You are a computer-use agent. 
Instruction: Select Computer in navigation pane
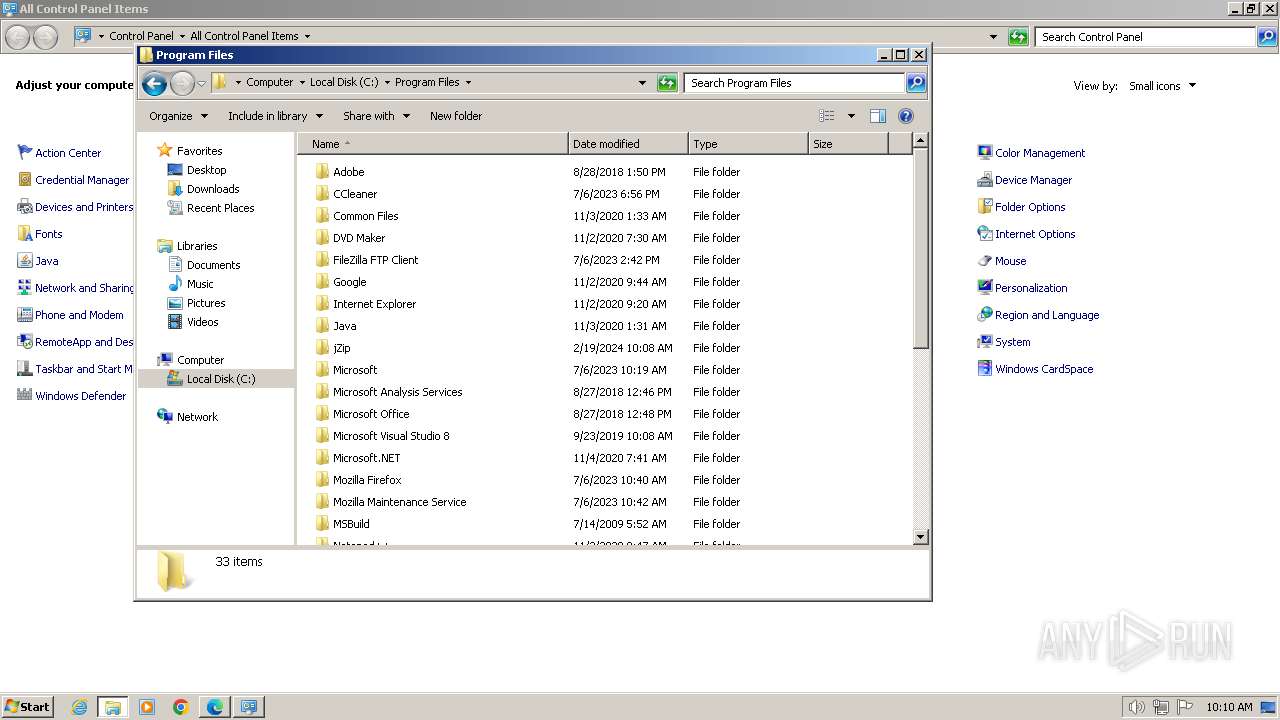(x=200, y=360)
